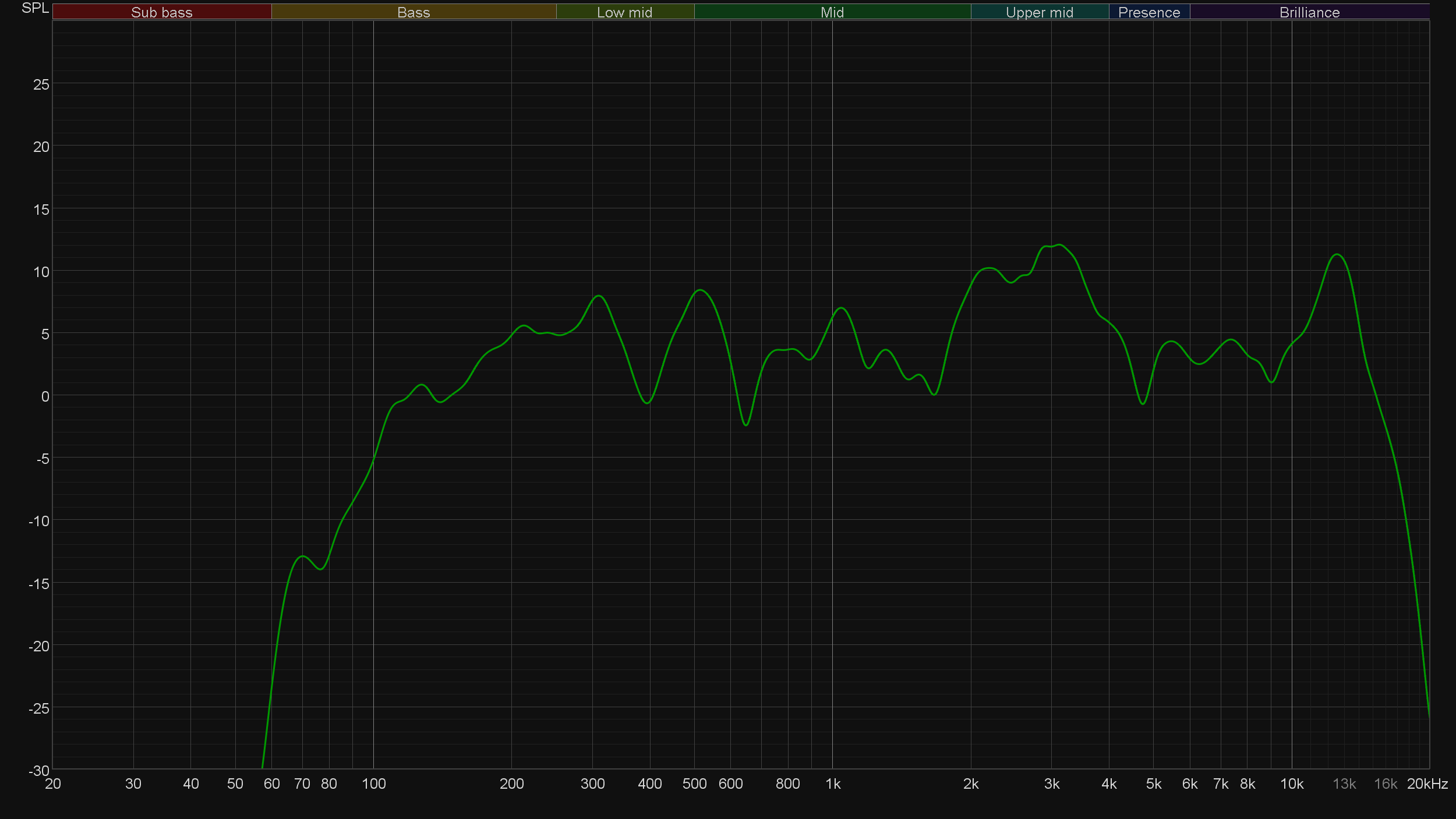Click the curve dip between 600 and 800
This screenshot has width=1456, height=819.
(x=746, y=425)
